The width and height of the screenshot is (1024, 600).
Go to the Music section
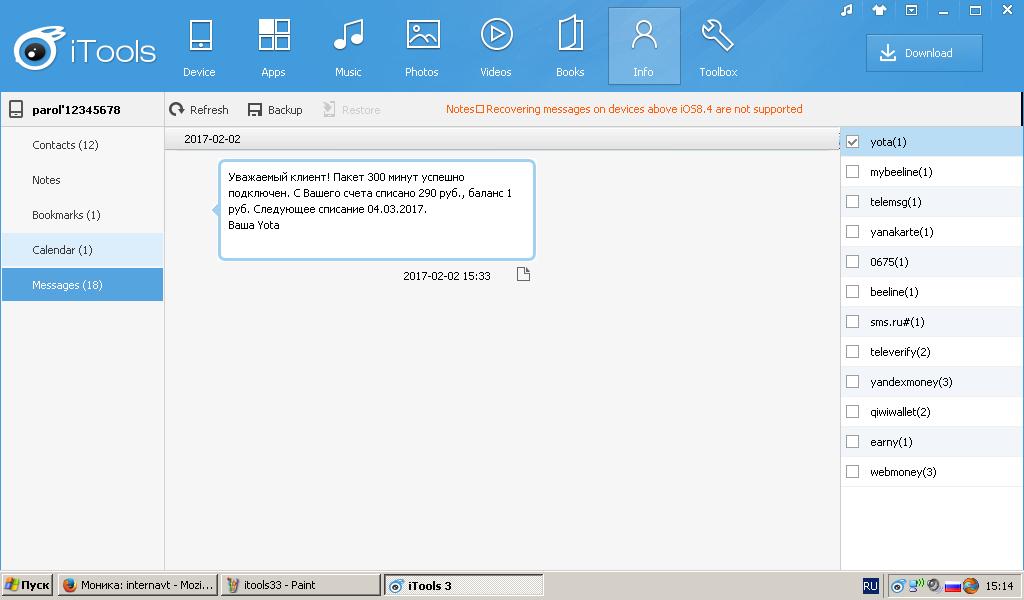(x=348, y=46)
